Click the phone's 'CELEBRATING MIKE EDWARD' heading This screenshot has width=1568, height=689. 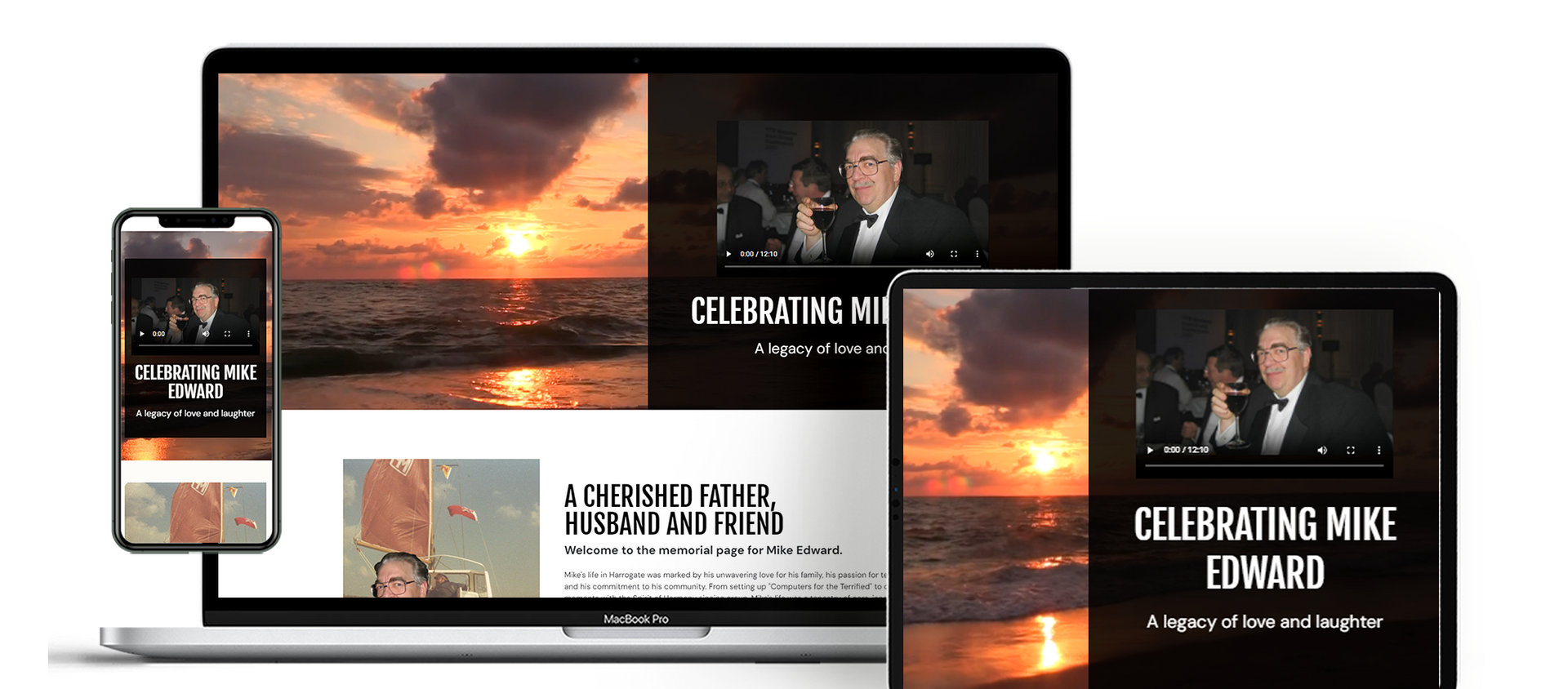196,382
